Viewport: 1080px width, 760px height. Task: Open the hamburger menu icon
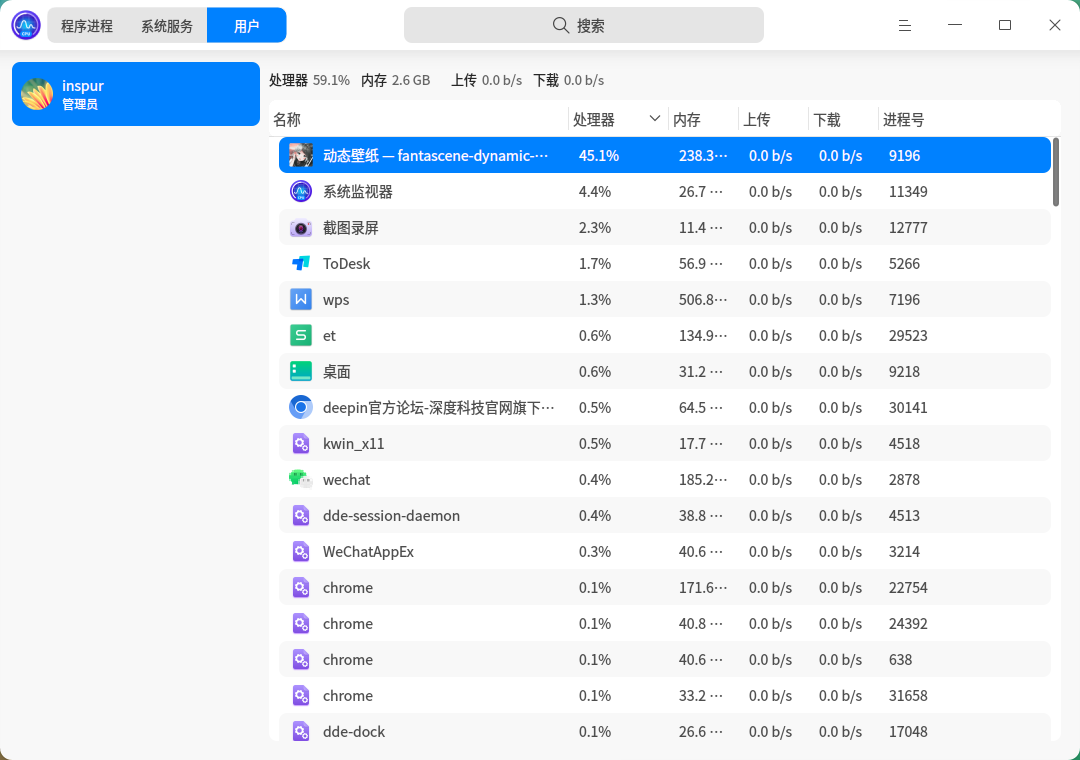tap(904, 25)
